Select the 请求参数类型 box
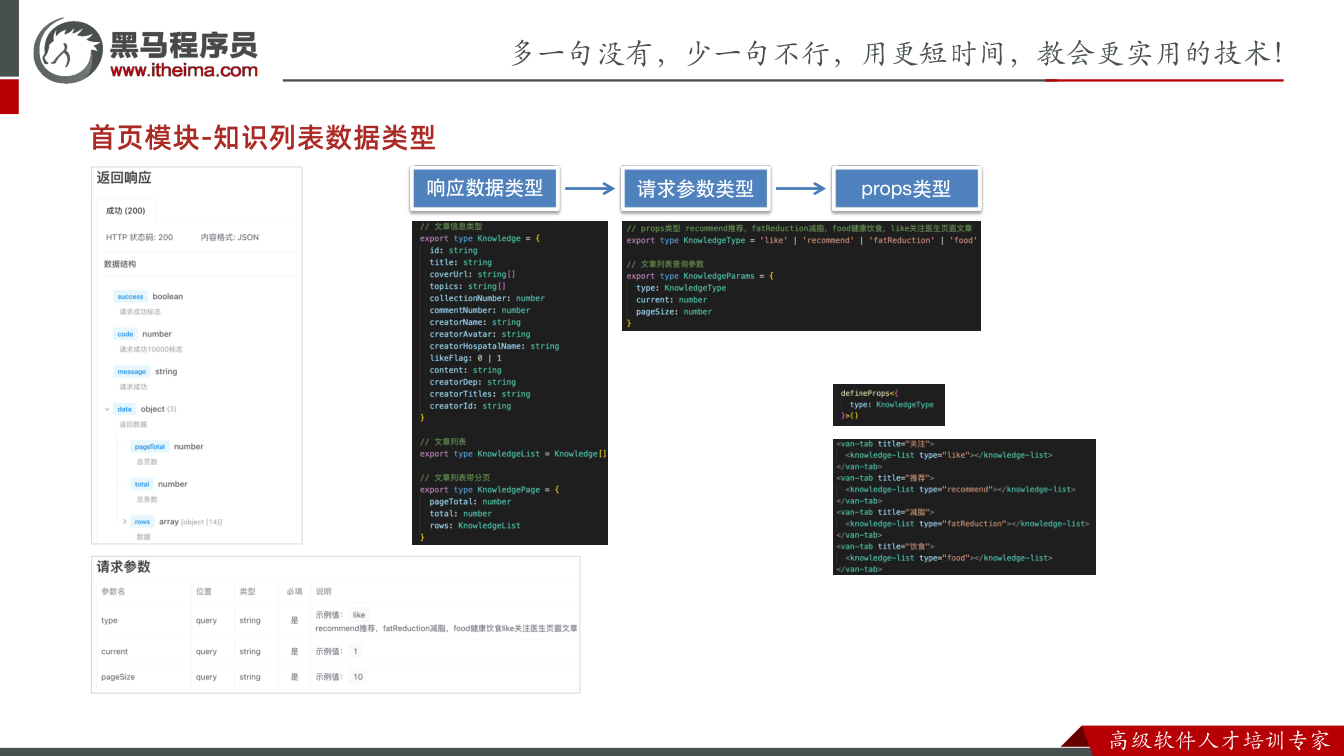 tap(695, 188)
